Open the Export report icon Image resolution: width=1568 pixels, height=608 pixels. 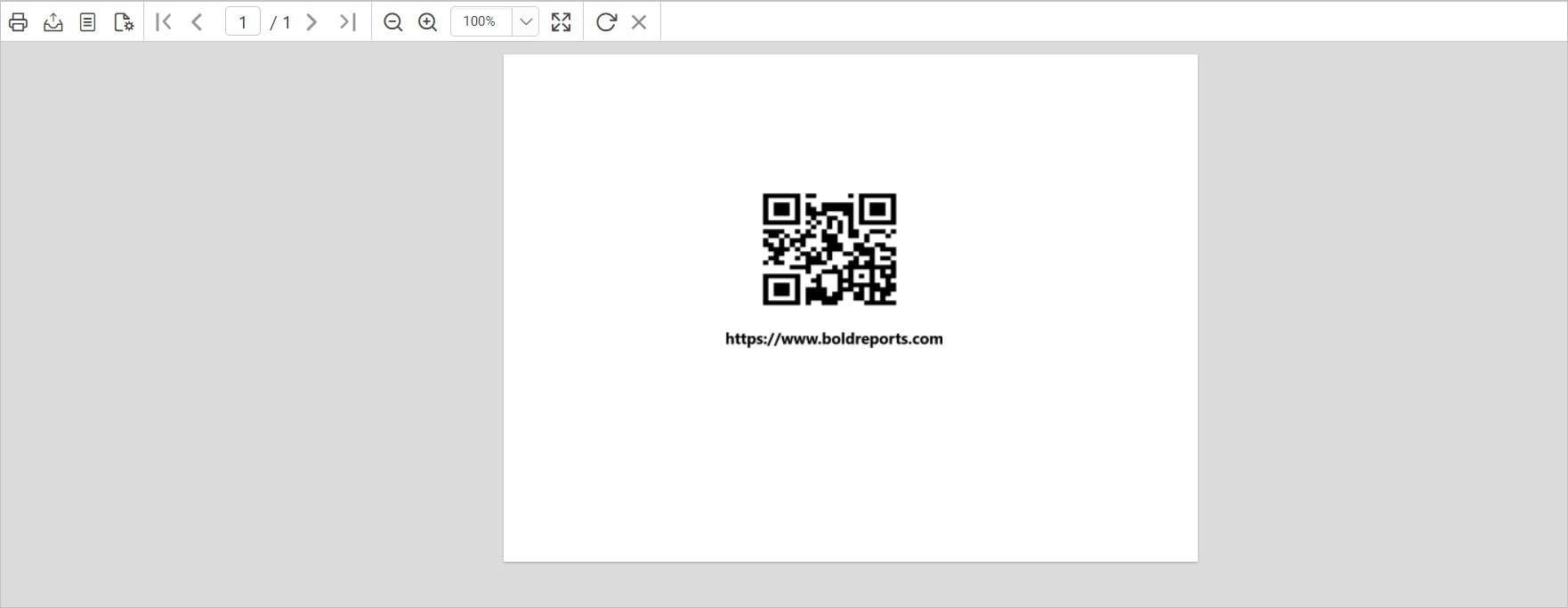click(53, 22)
